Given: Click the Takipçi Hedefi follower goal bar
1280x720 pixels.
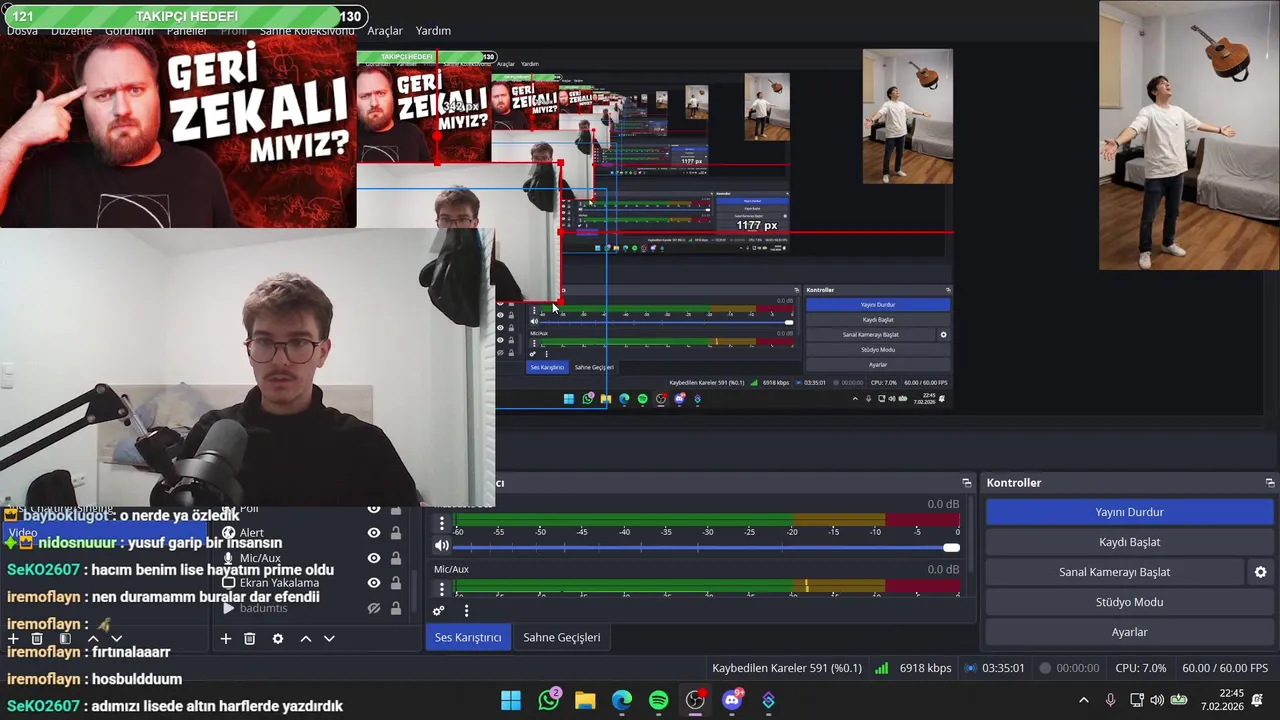Looking at the screenshot, I should point(186,17).
